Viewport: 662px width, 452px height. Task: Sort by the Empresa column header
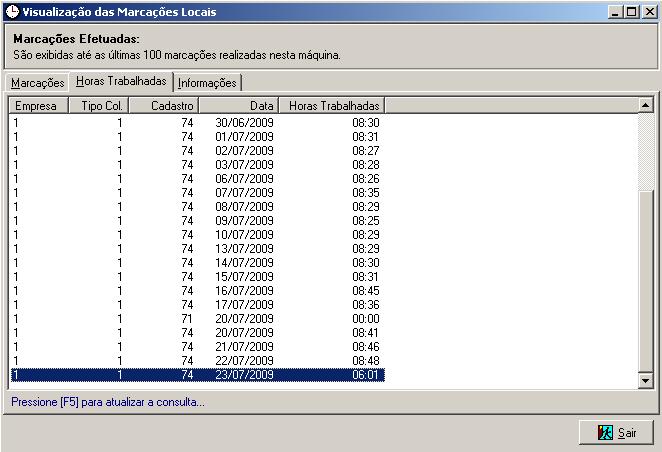39,106
